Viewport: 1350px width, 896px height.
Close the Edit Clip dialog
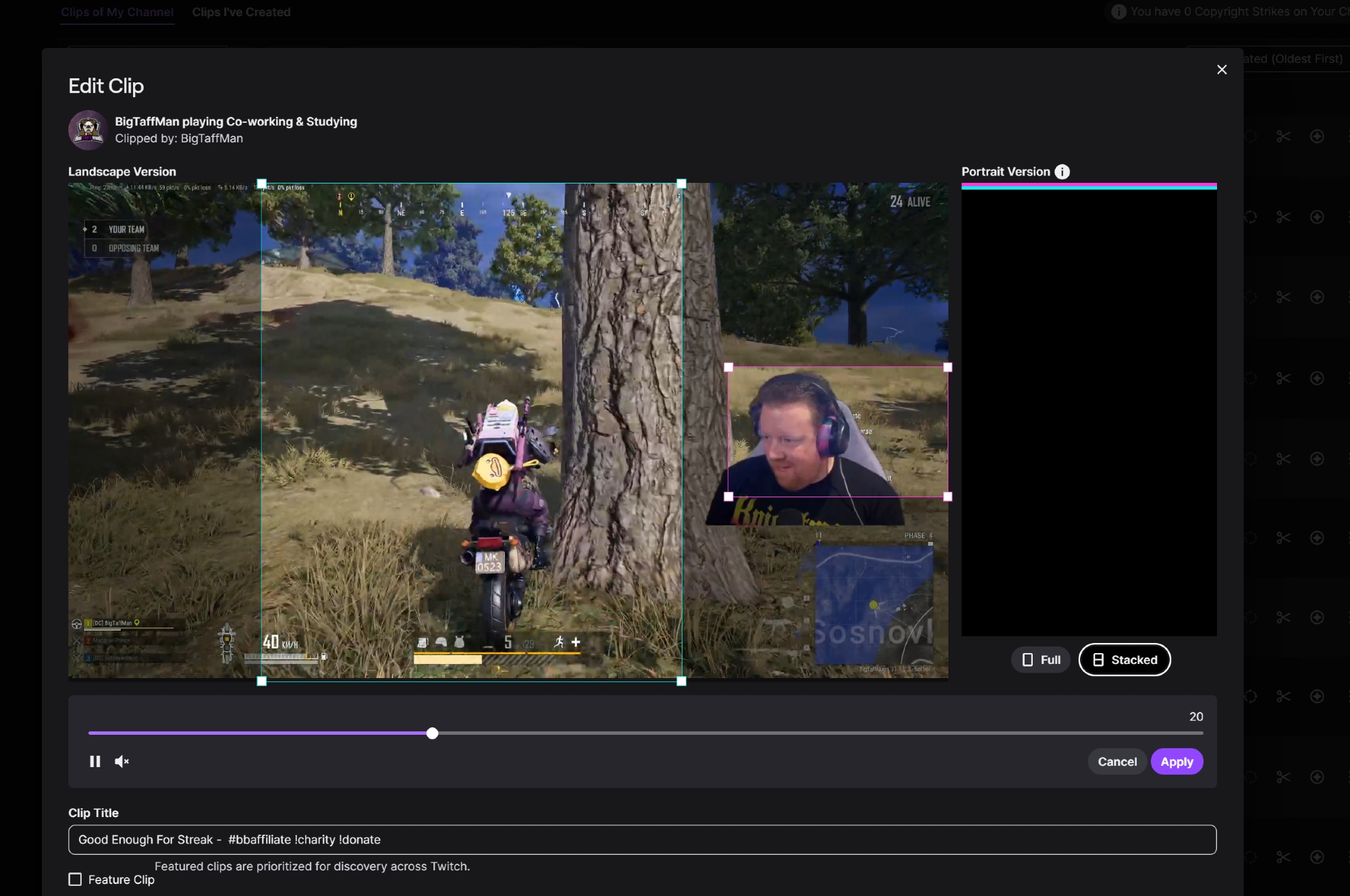click(x=1222, y=69)
